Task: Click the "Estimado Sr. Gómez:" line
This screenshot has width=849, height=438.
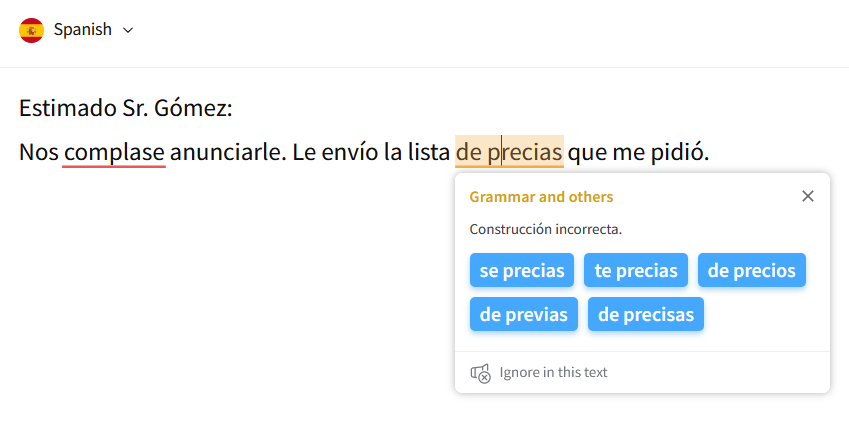Action: [x=125, y=108]
